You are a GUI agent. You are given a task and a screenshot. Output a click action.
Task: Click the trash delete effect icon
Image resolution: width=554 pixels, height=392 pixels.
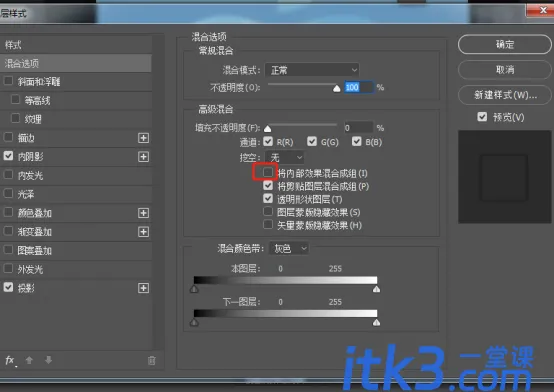coord(152,361)
